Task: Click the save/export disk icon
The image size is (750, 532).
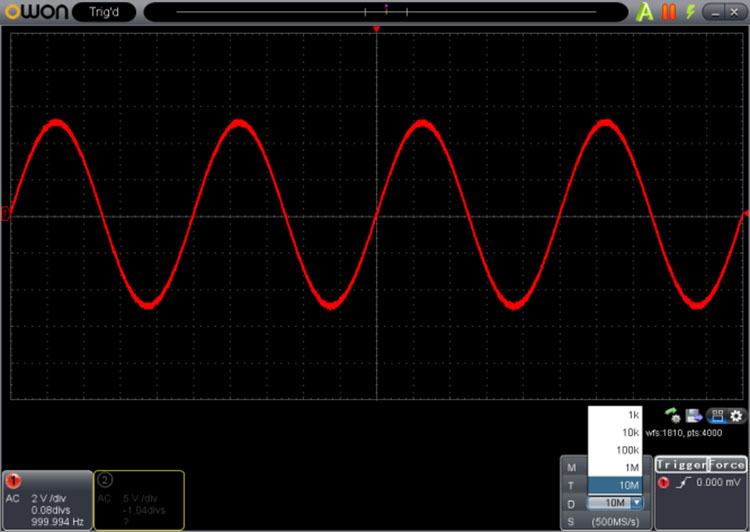Action: tap(694, 415)
